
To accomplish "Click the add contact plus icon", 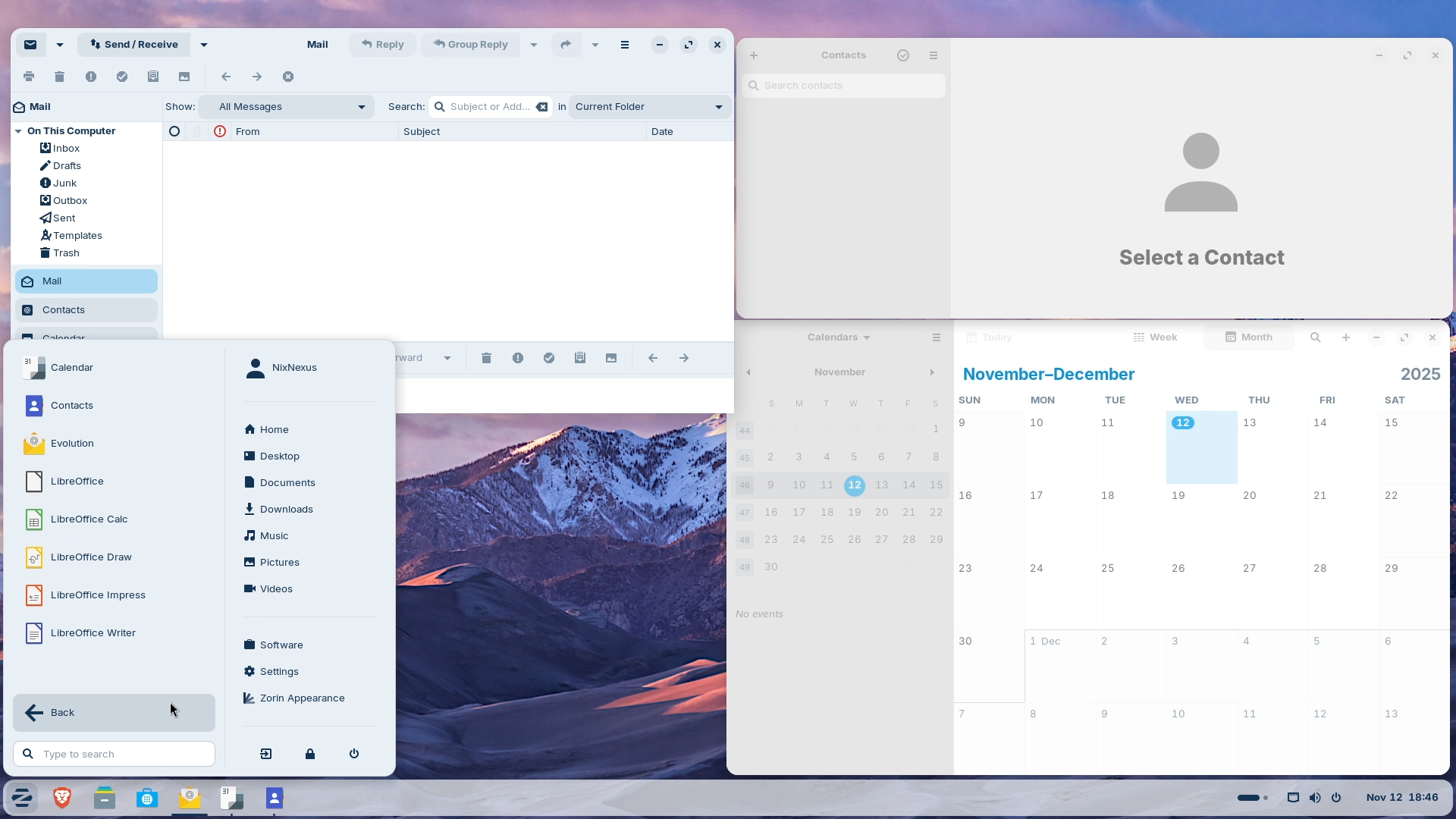I will coord(753,55).
